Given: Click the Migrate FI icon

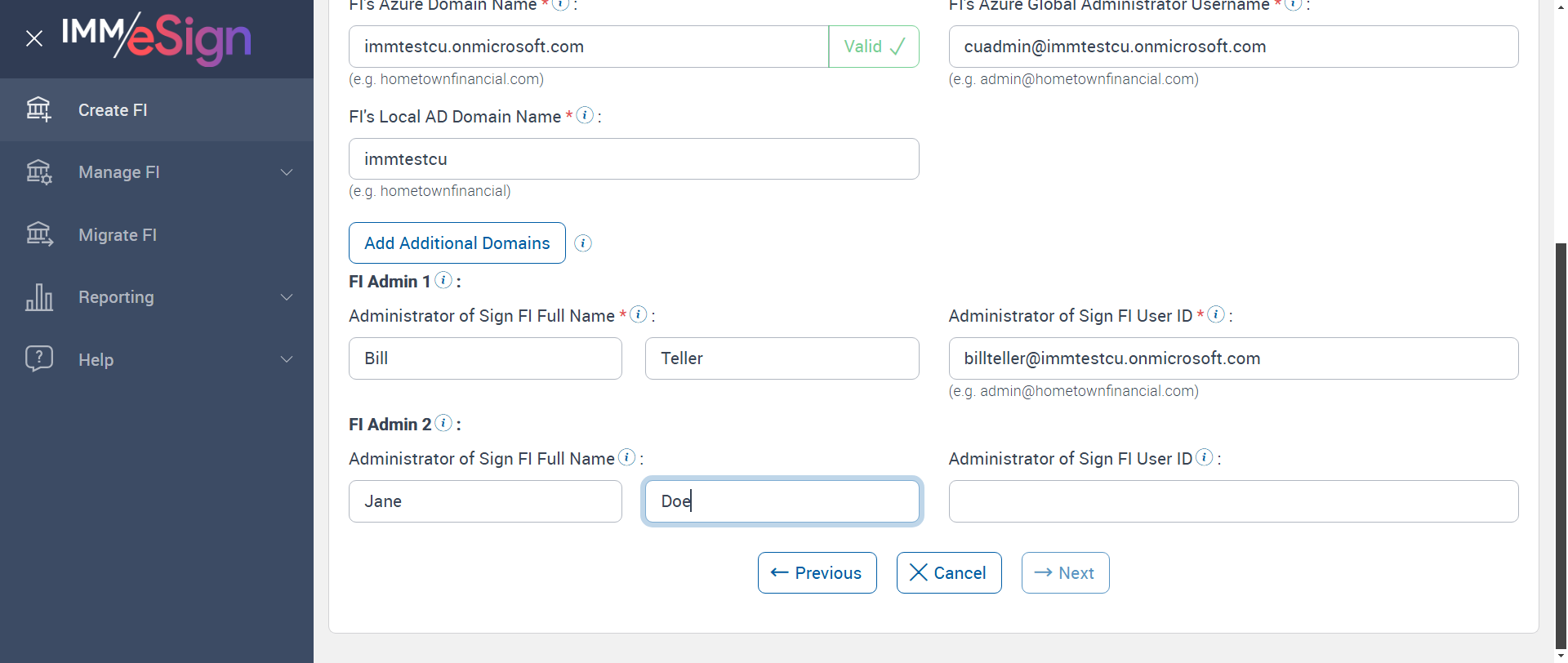Looking at the screenshot, I should click(x=38, y=235).
